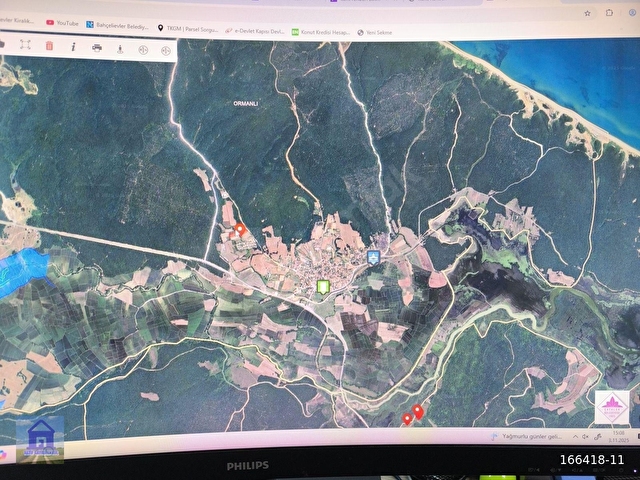The height and width of the screenshot is (480, 640).
Task: Open the weather widget in taskbar
Action: [x=527, y=436]
